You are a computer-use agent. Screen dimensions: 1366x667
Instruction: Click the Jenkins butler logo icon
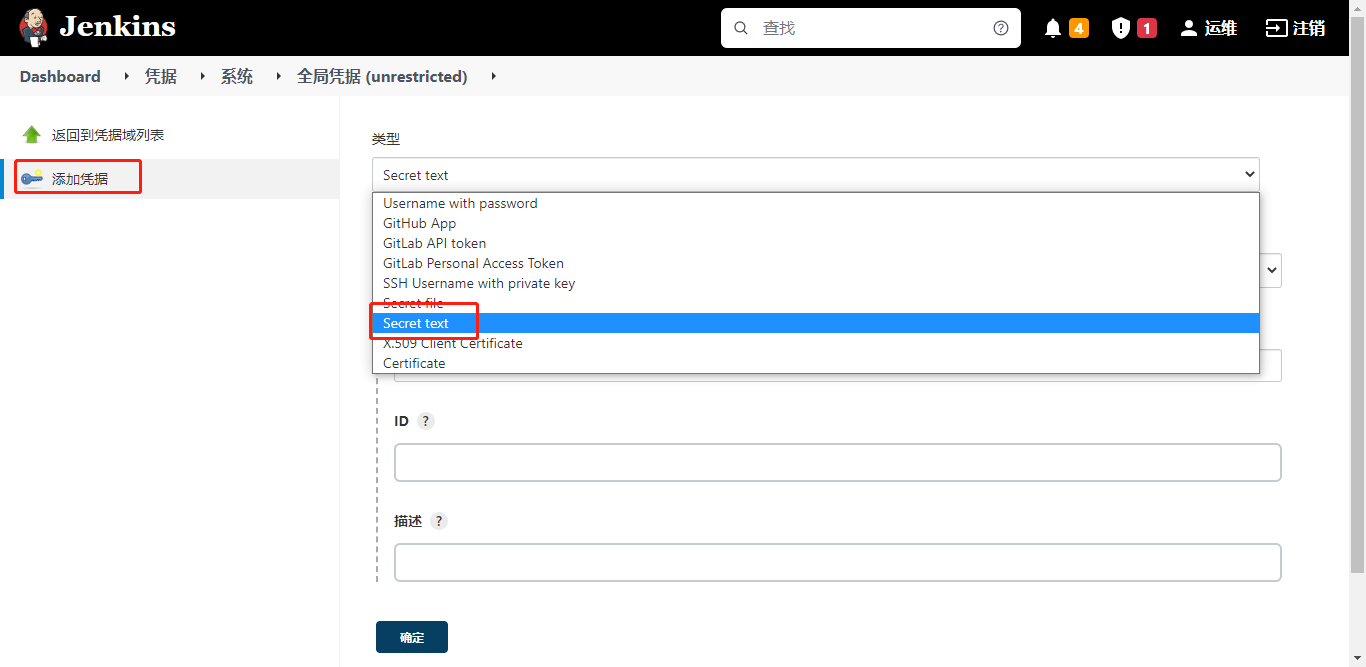(x=33, y=28)
